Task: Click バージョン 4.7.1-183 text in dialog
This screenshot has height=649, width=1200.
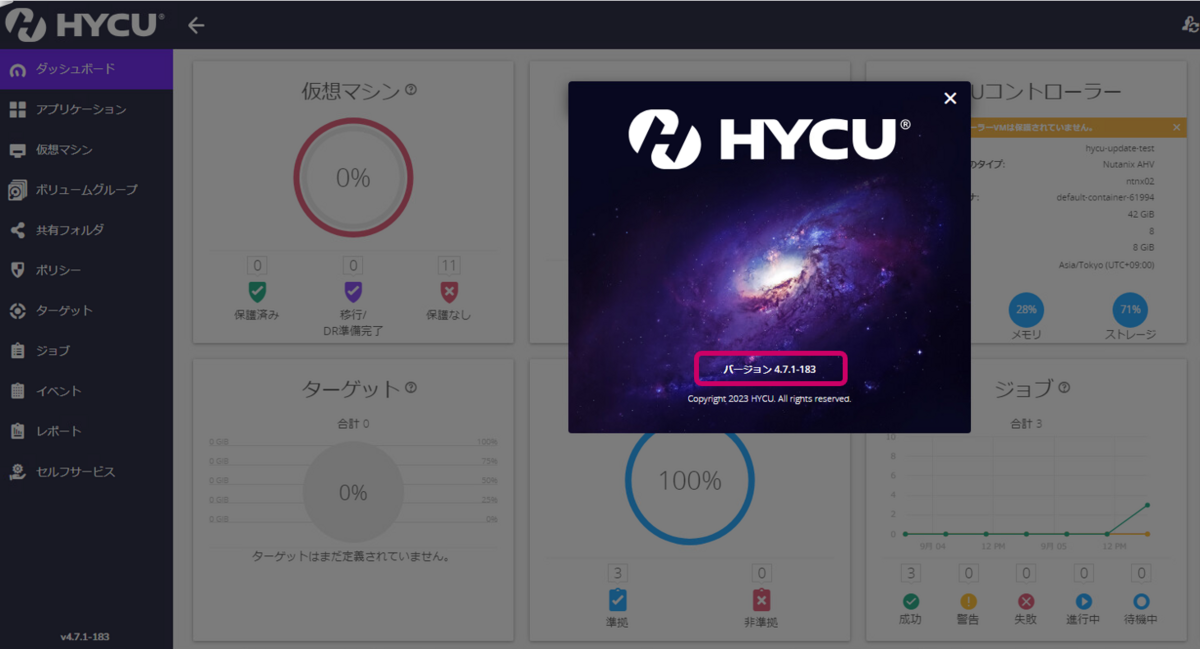Action: click(770, 369)
